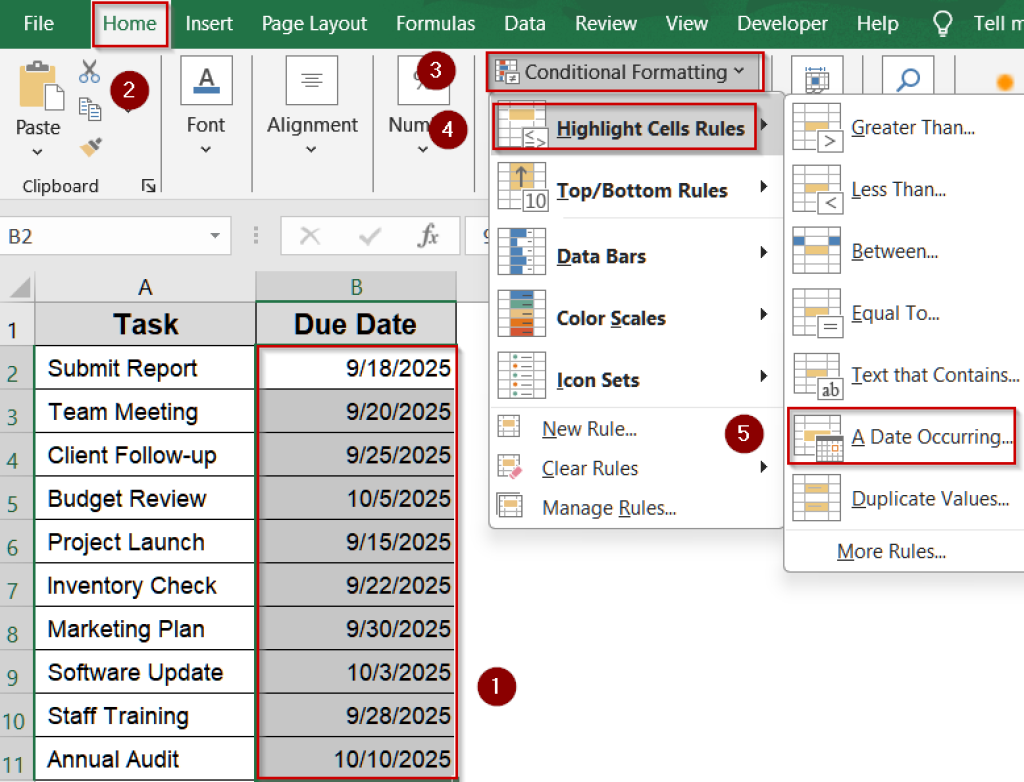Expand the Name Box dropdown arrow
The width and height of the screenshot is (1024, 782).
[214, 236]
